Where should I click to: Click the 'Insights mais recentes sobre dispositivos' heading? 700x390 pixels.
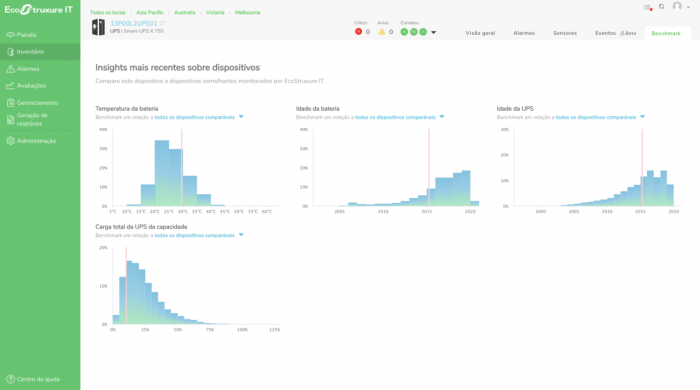click(177, 68)
